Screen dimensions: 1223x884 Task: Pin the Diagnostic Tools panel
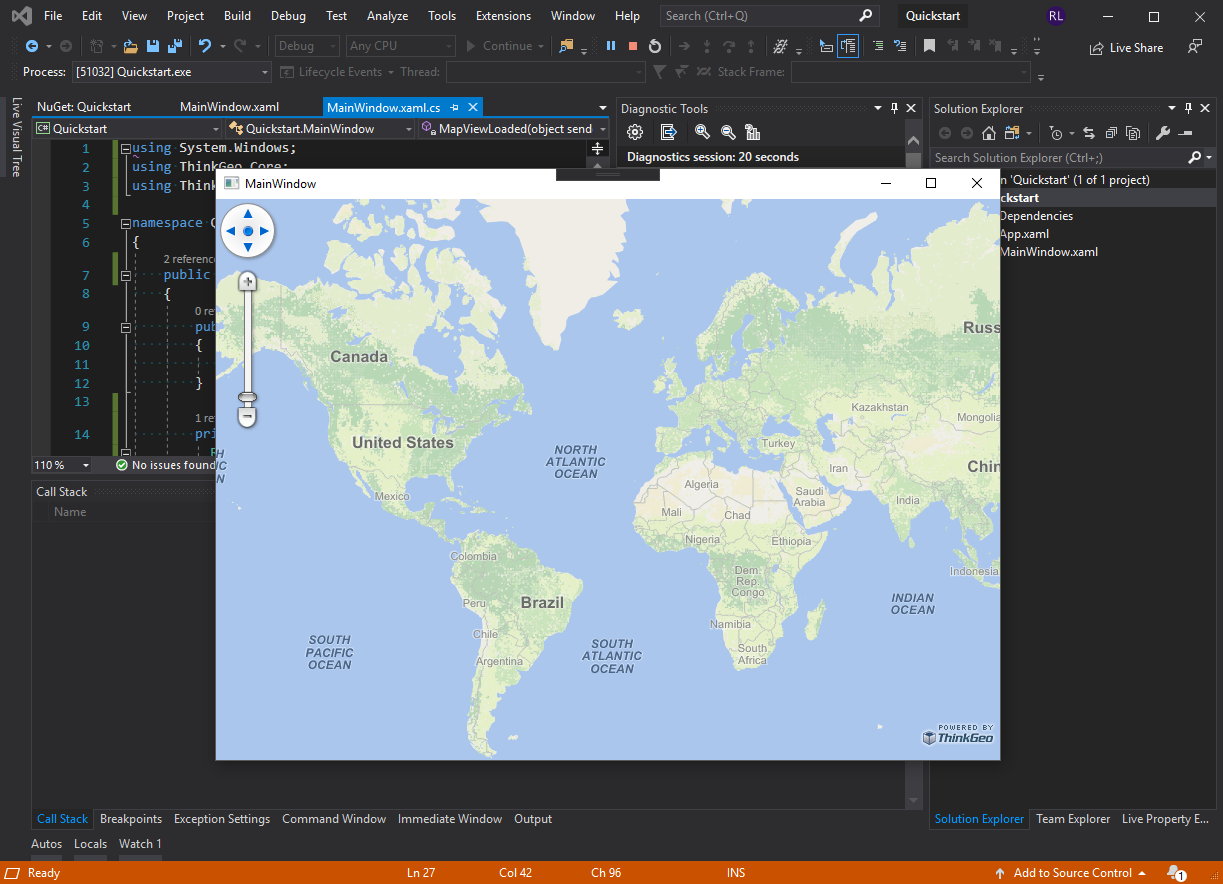tap(893, 108)
